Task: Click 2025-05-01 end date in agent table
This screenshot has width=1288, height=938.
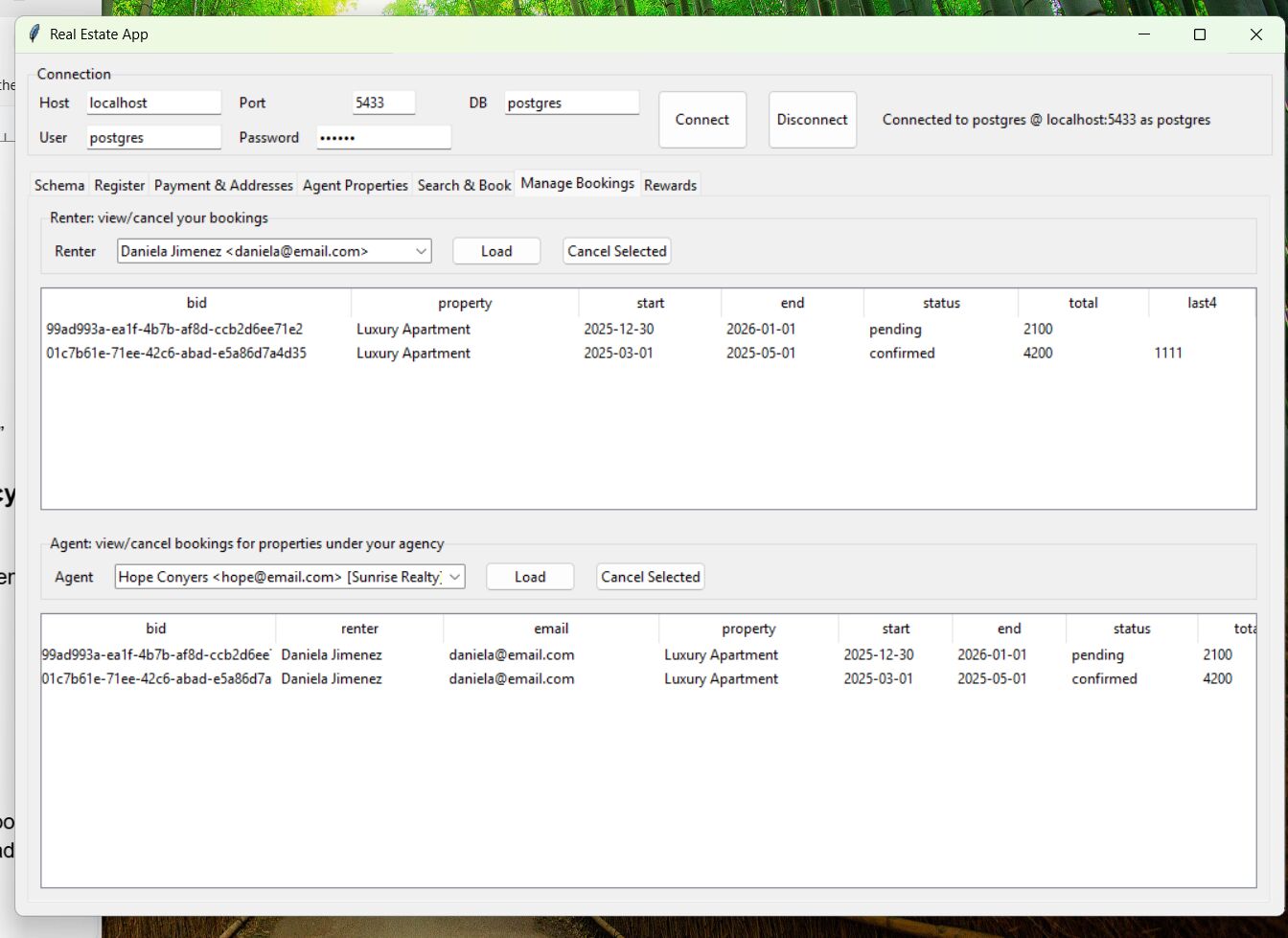Action: point(992,678)
